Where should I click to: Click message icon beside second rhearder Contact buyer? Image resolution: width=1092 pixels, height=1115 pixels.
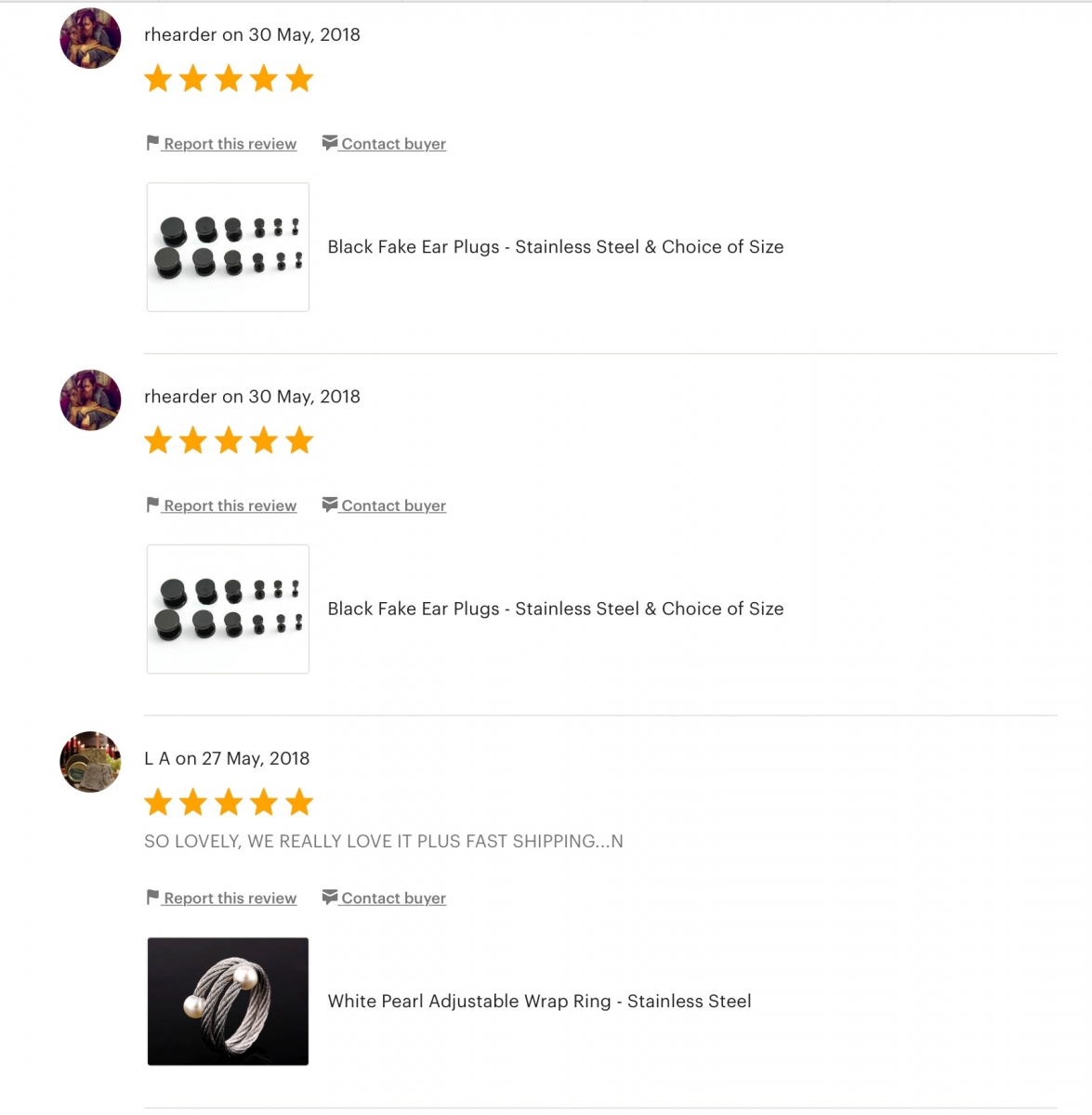[x=330, y=505]
